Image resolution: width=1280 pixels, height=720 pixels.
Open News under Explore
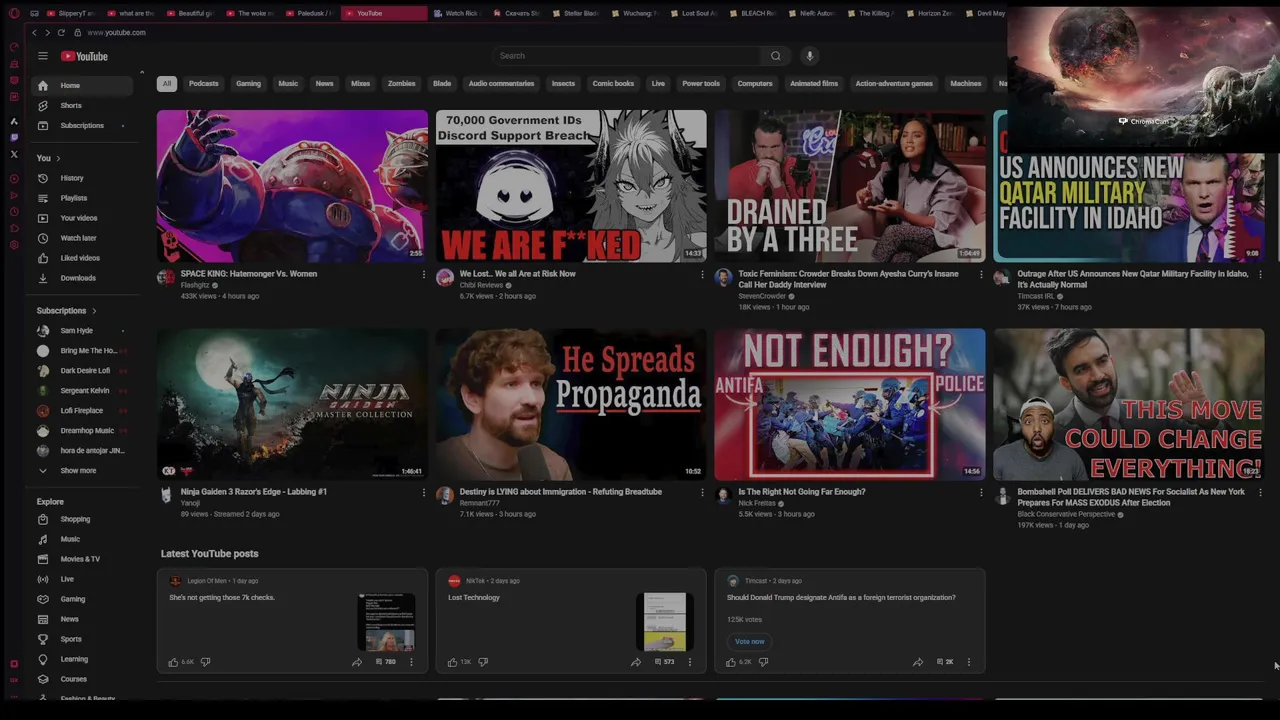point(81,619)
